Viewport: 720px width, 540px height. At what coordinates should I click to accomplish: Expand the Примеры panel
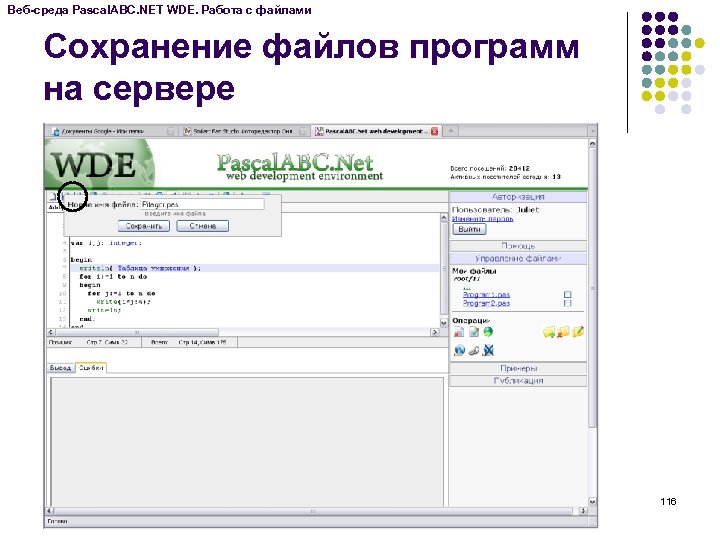click(x=518, y=368)
